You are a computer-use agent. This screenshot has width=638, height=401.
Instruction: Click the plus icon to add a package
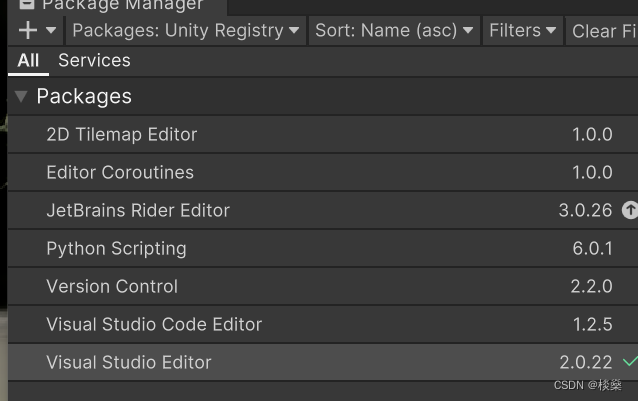click(x=28, y=31)
